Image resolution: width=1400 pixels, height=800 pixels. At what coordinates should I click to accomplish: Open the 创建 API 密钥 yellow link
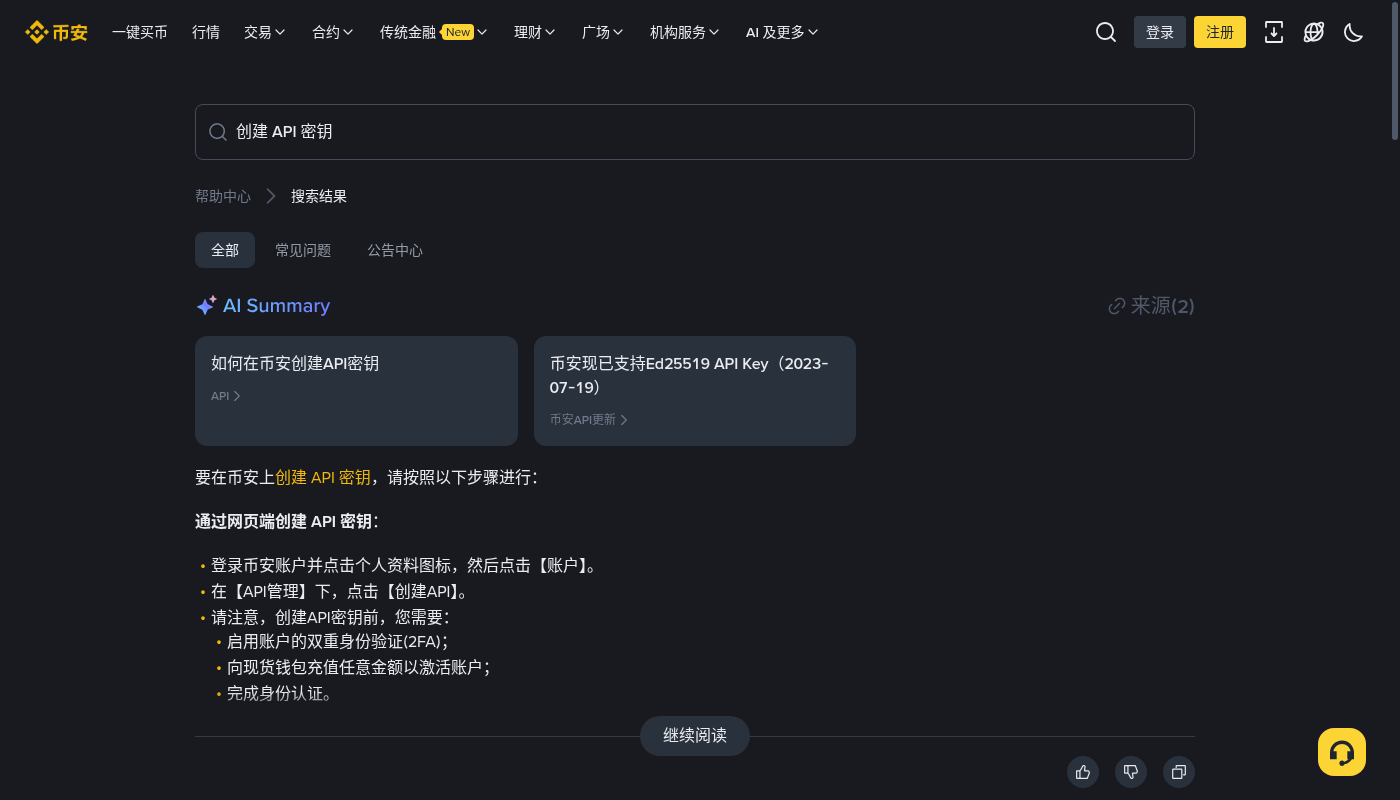pyautogui.click(x=323, y=478)
